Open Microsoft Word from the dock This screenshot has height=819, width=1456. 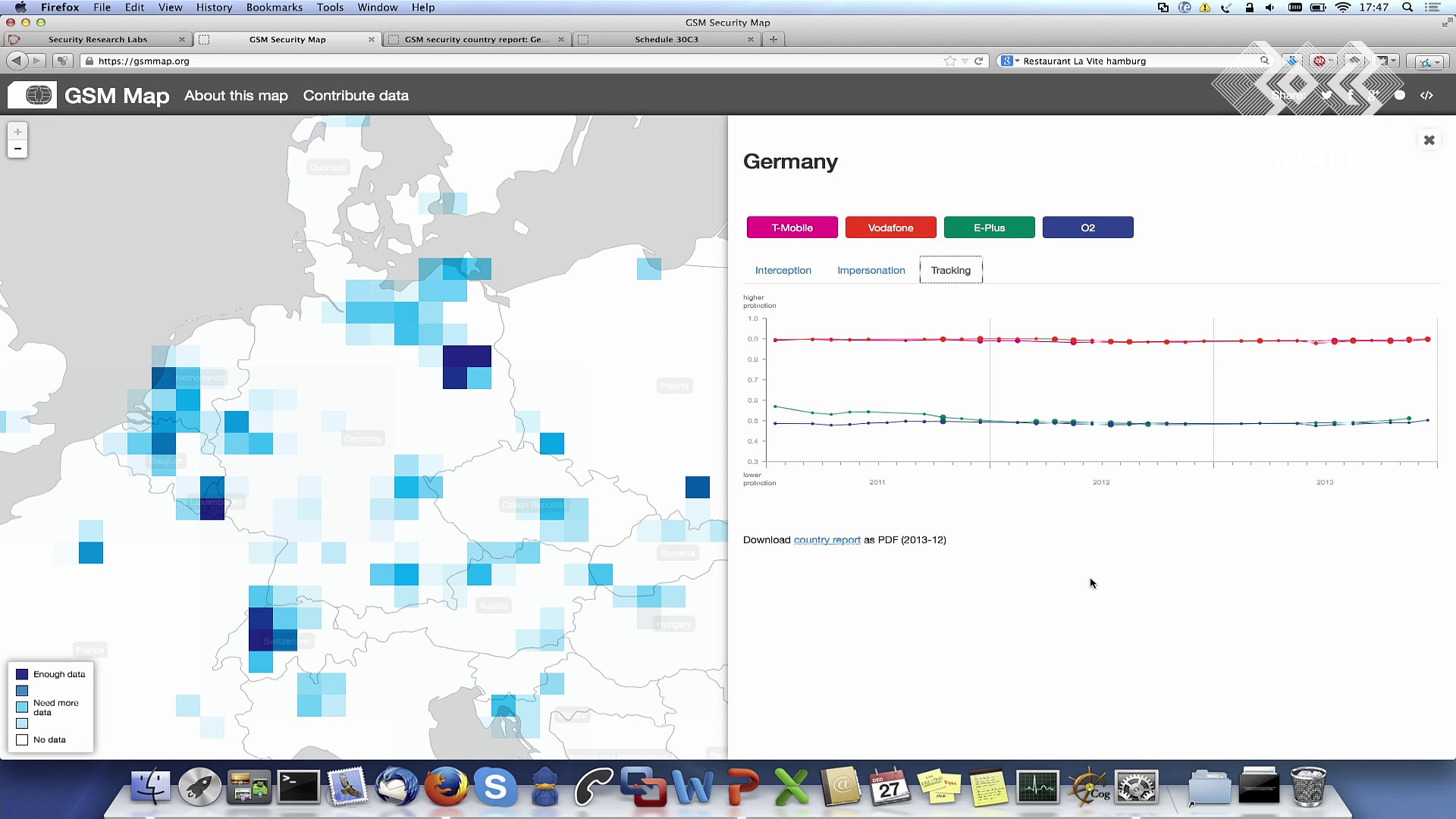coord(692,787)
